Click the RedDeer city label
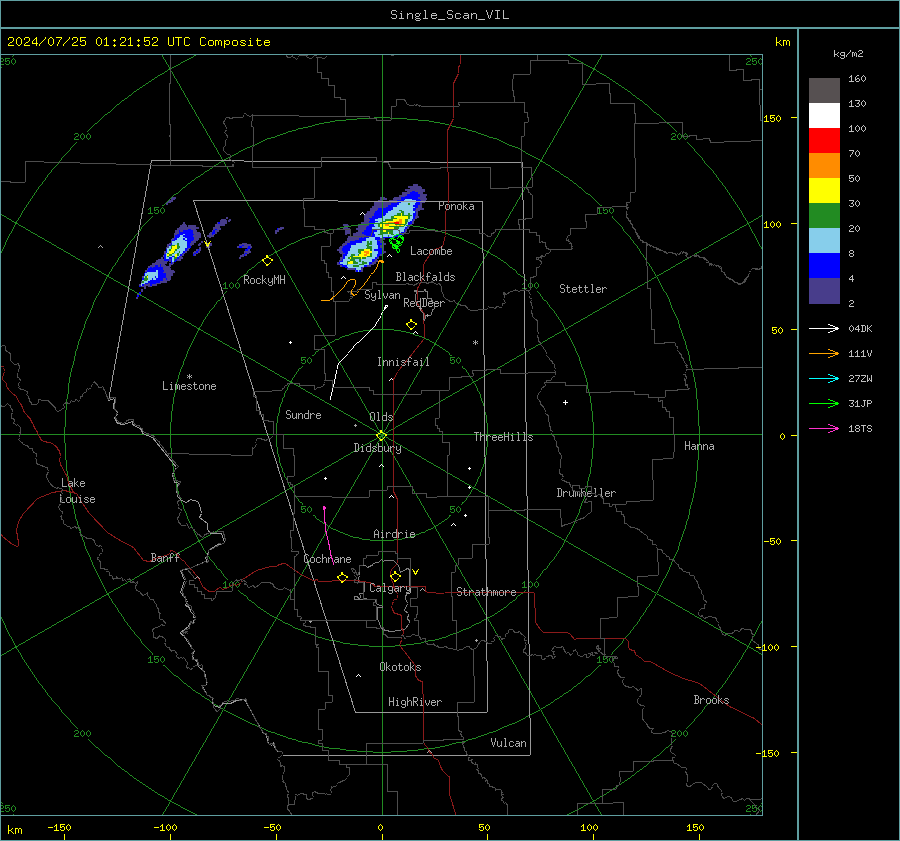This screenshot has height=841, width=900. (424, 303)
